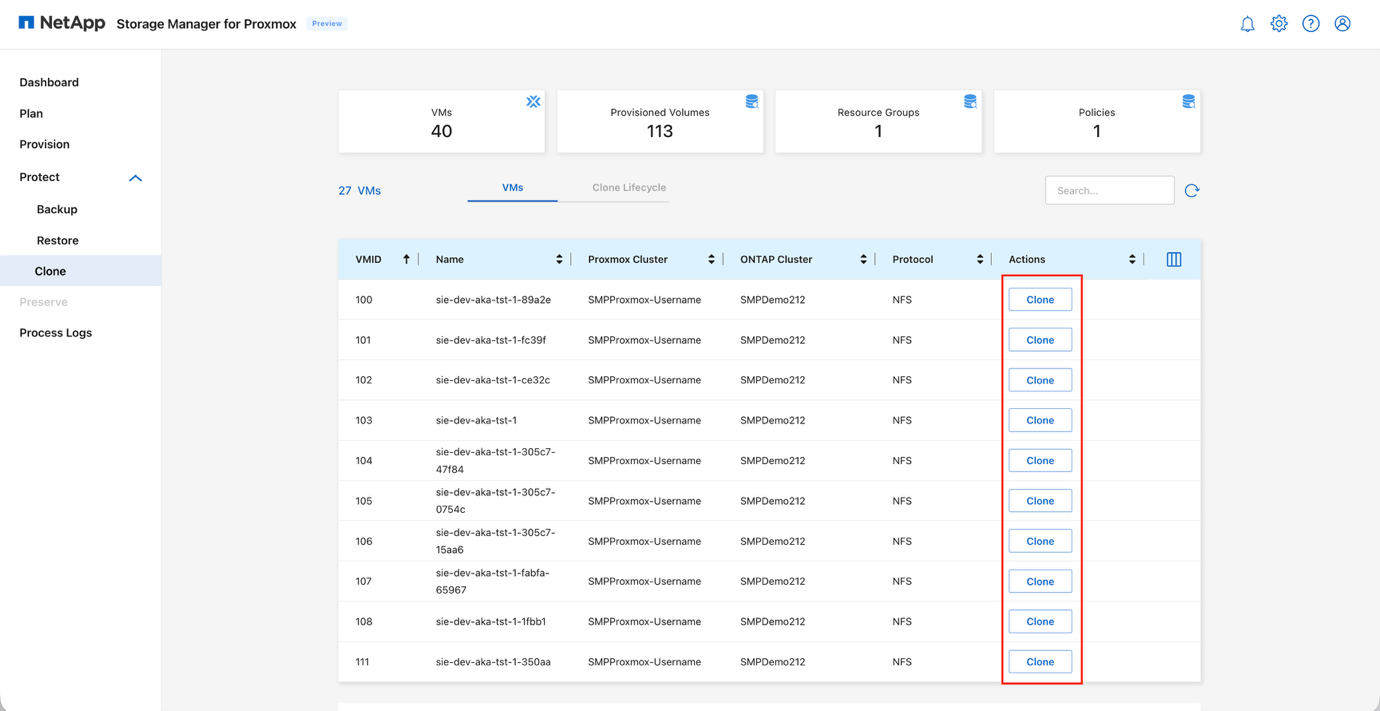Click the Search input field
Image resolution: width=1380 pixels, height=711 pixels.
tap(1109, 190)
